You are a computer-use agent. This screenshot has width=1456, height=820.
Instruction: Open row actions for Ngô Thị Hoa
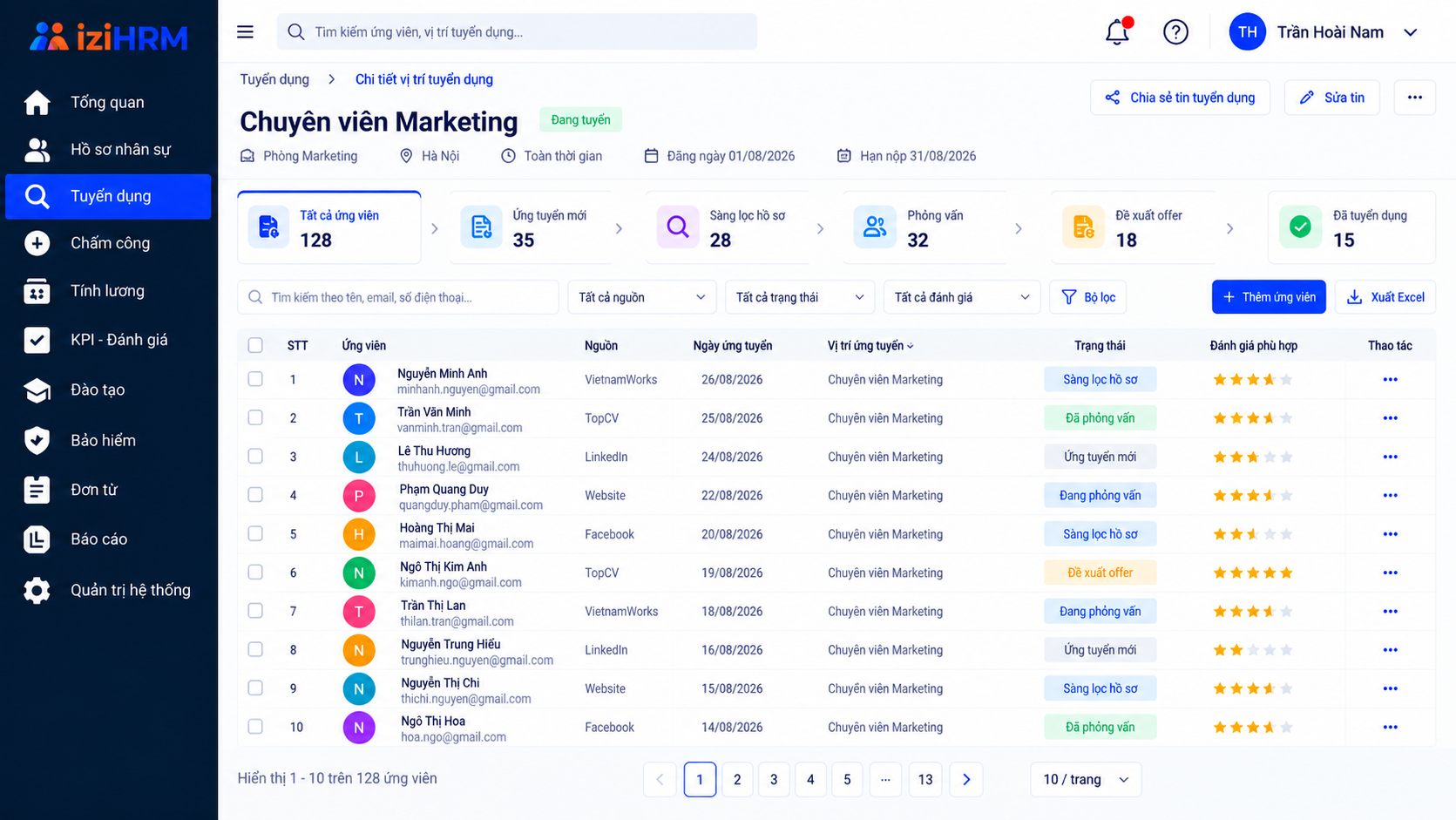pos(1390,728)
